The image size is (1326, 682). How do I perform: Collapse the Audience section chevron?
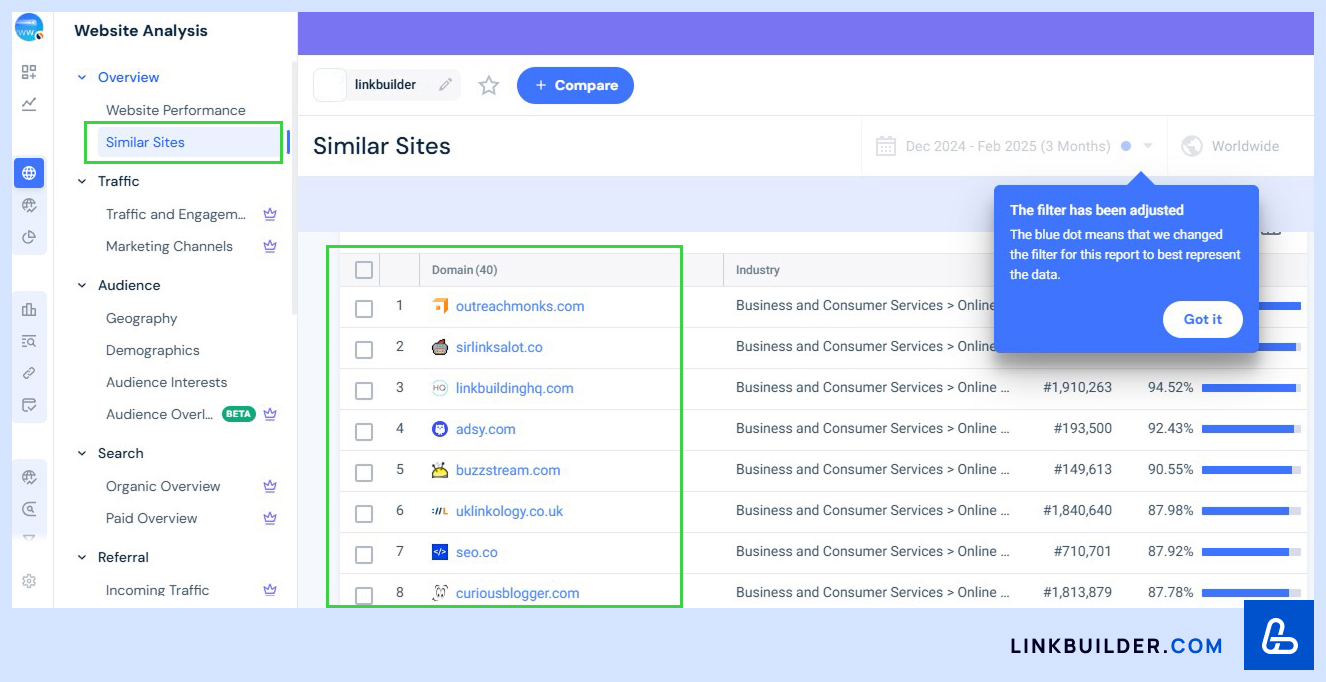click(82, 285)
